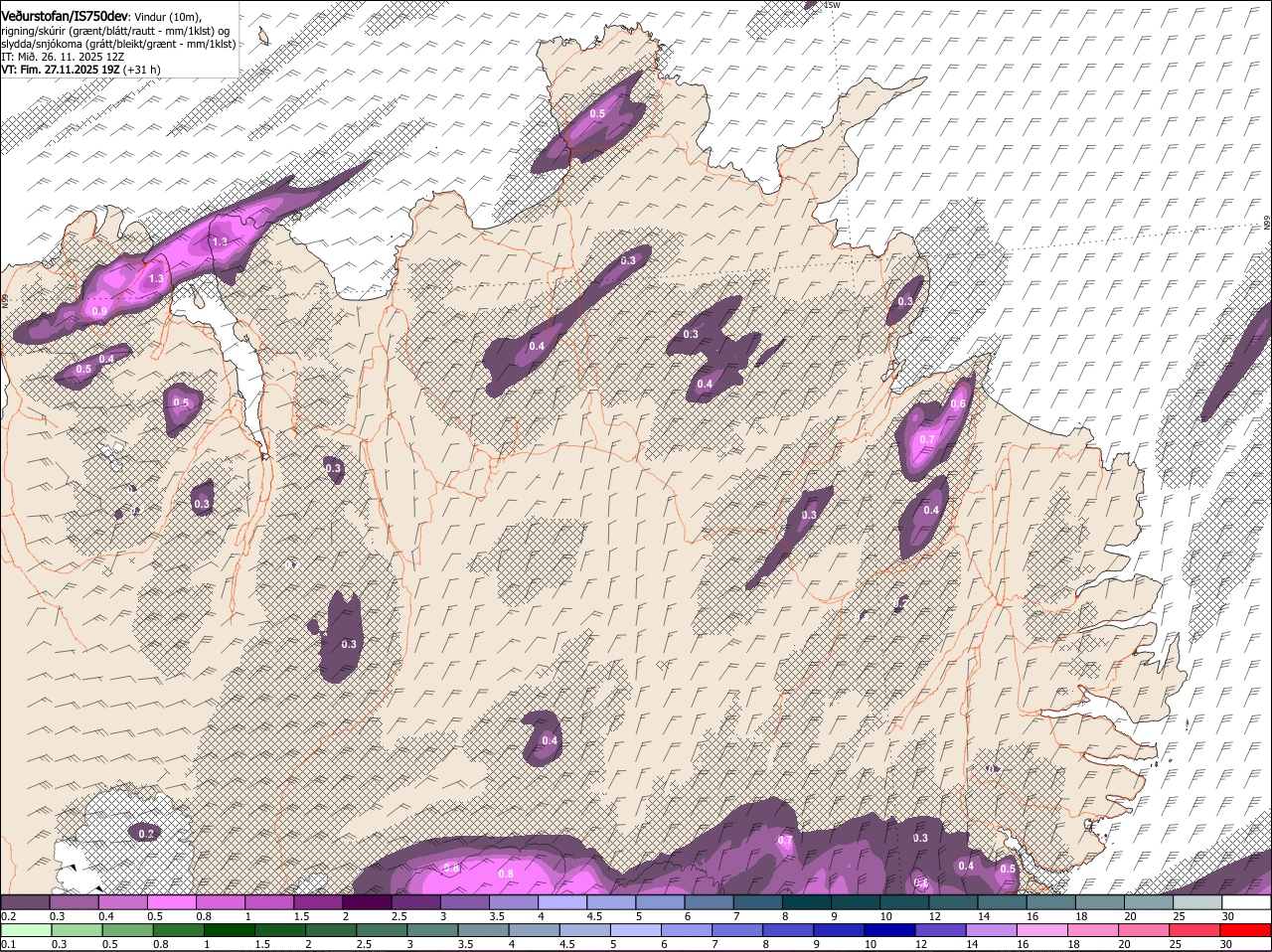Select the white 30 swatch in upper legend
Screen dimensions: 1272x952
click(x=1247, y=901)
